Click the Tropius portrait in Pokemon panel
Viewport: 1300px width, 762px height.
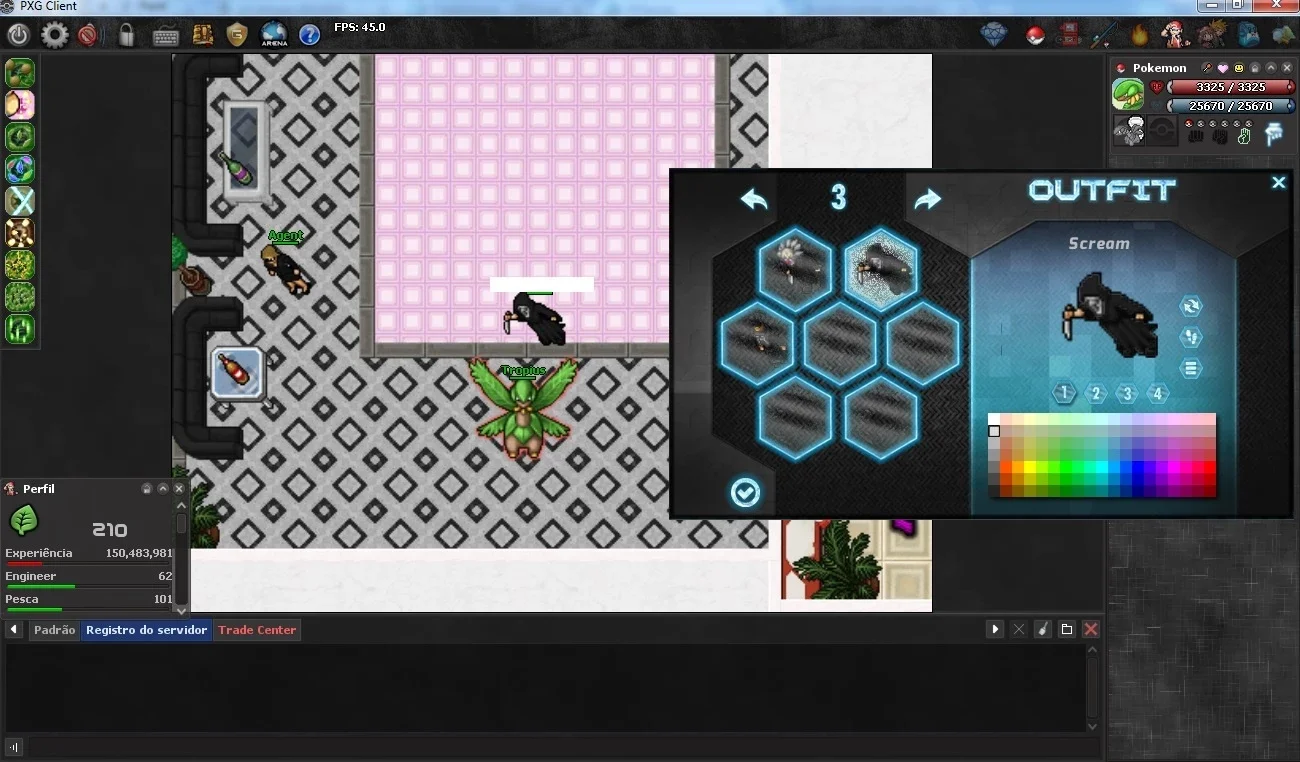tap(1128, 95)
